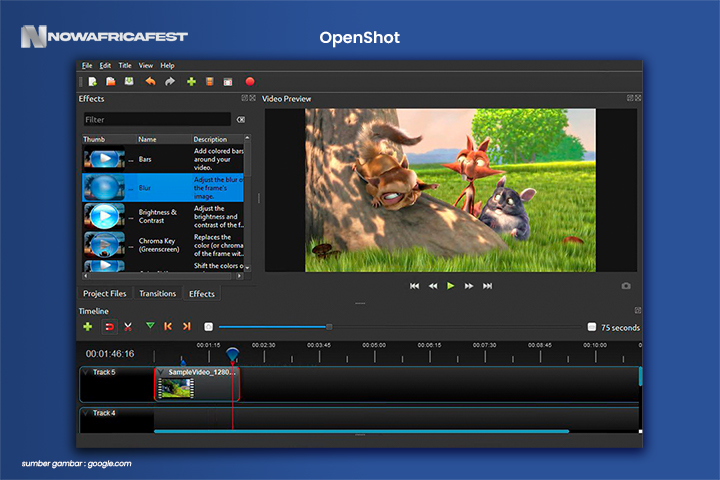This screenshot has width=720, height=480.
Task: Click the blue playhead marker
Action: coord(233,354)
